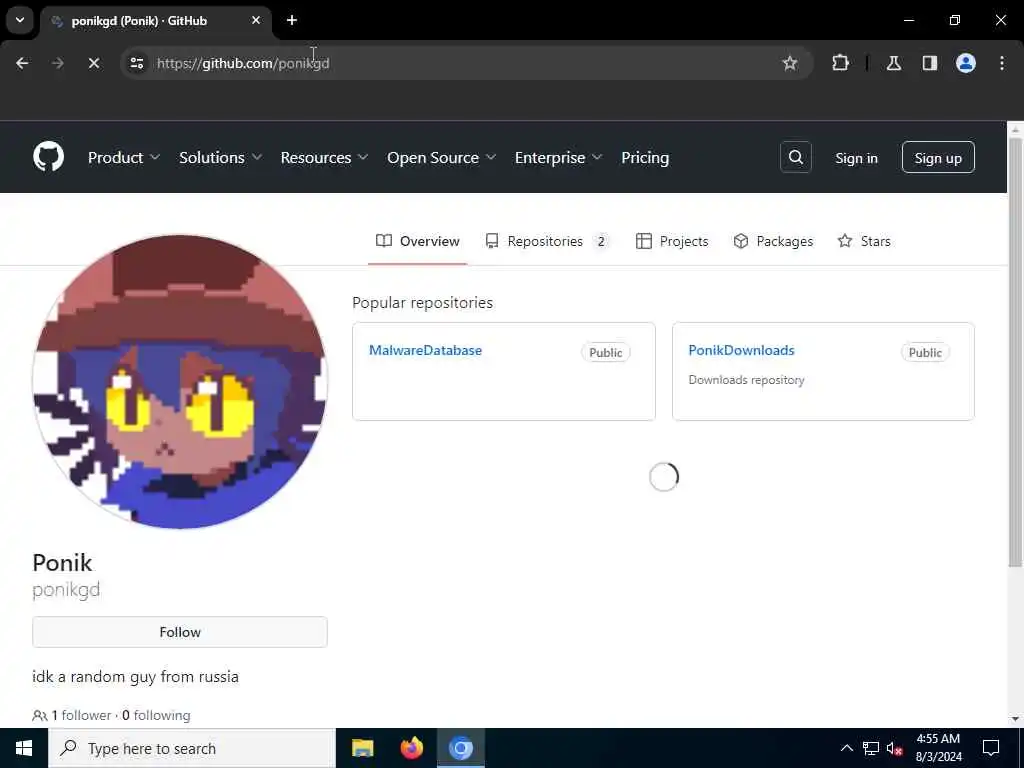The image size is (1024, 768).
Task: Click the Windows taskbar search box
Action: [192, 748]
